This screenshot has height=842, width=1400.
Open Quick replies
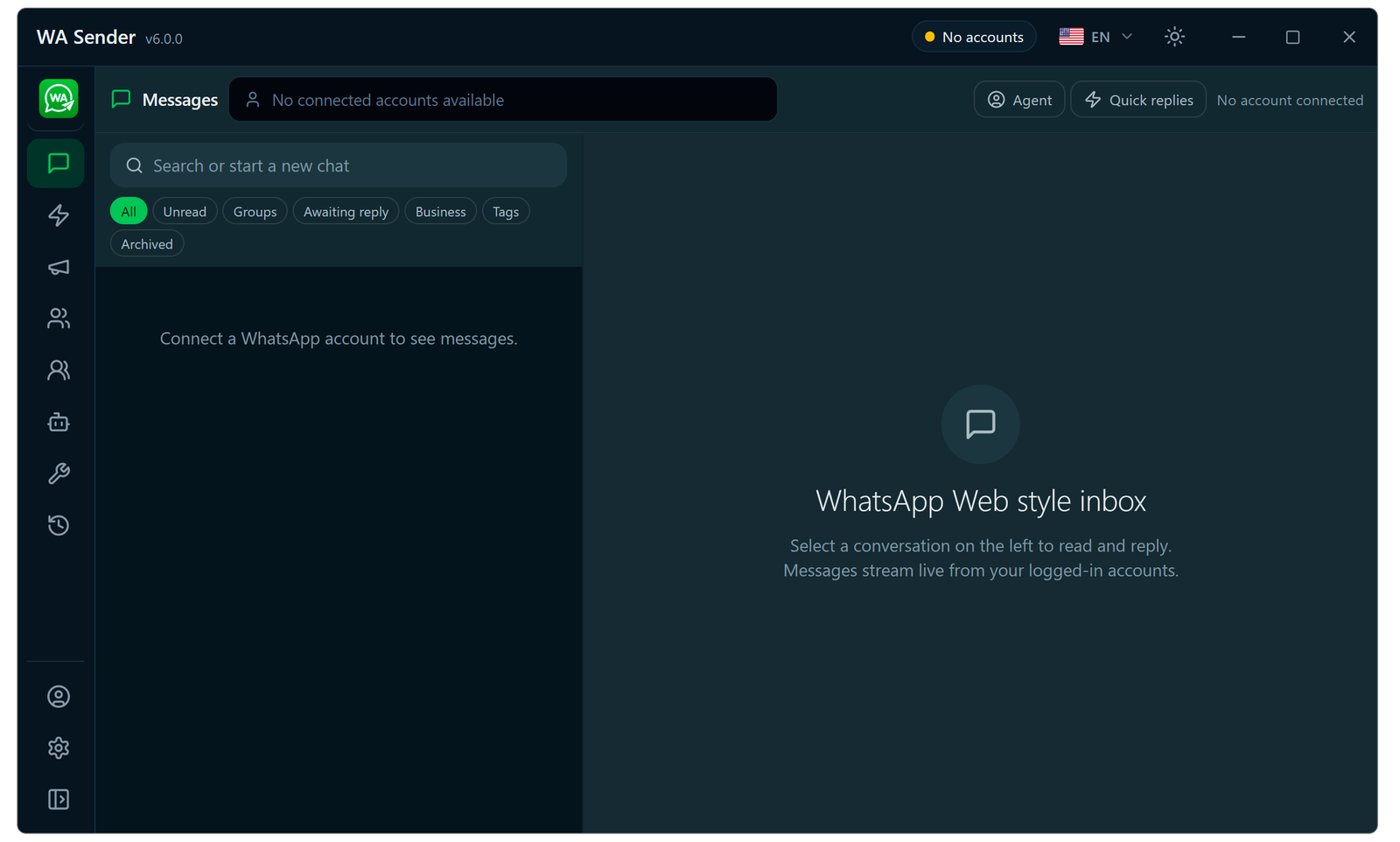(1138, 100)
